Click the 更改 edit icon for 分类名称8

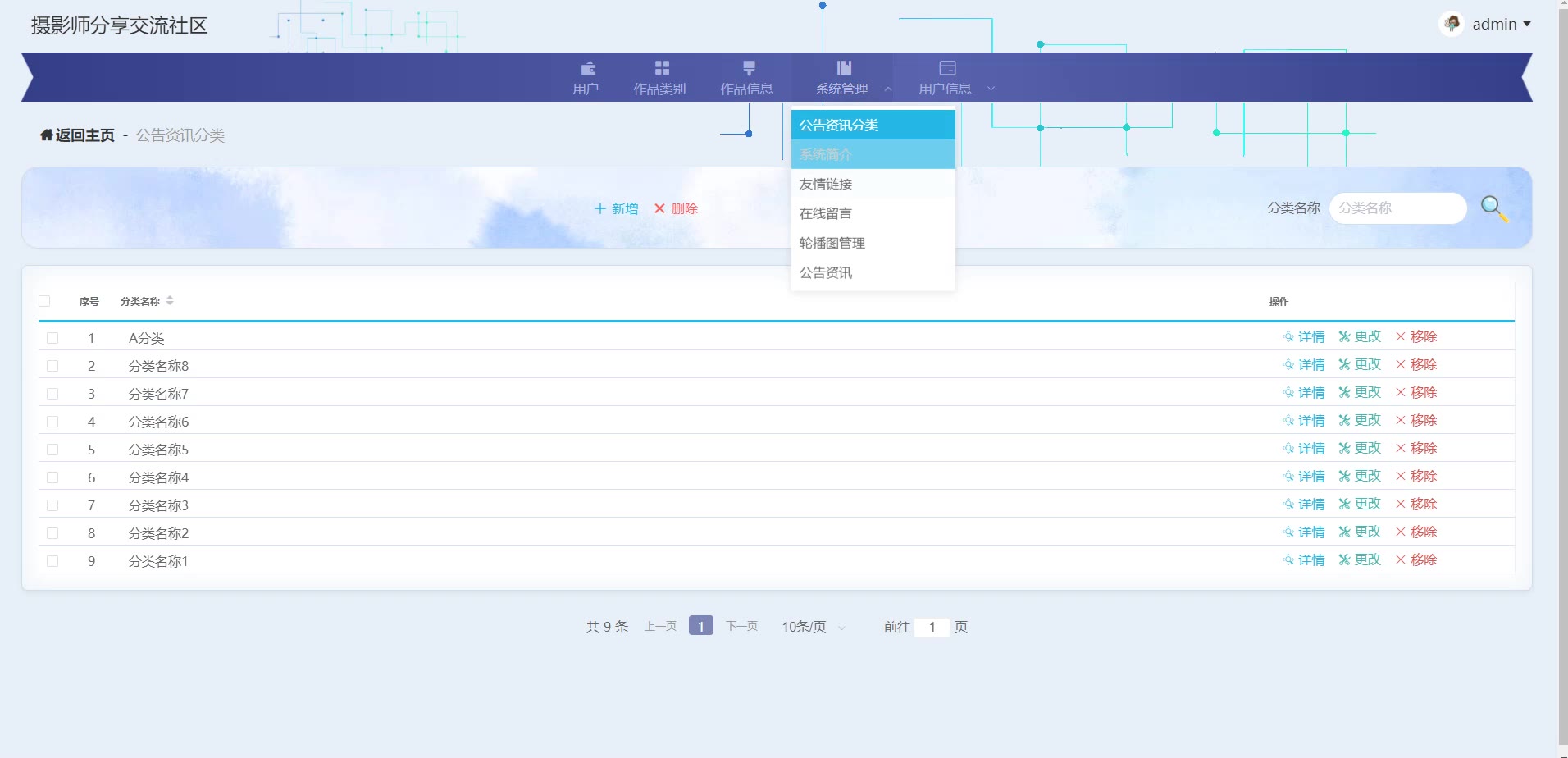[1344, 365]
